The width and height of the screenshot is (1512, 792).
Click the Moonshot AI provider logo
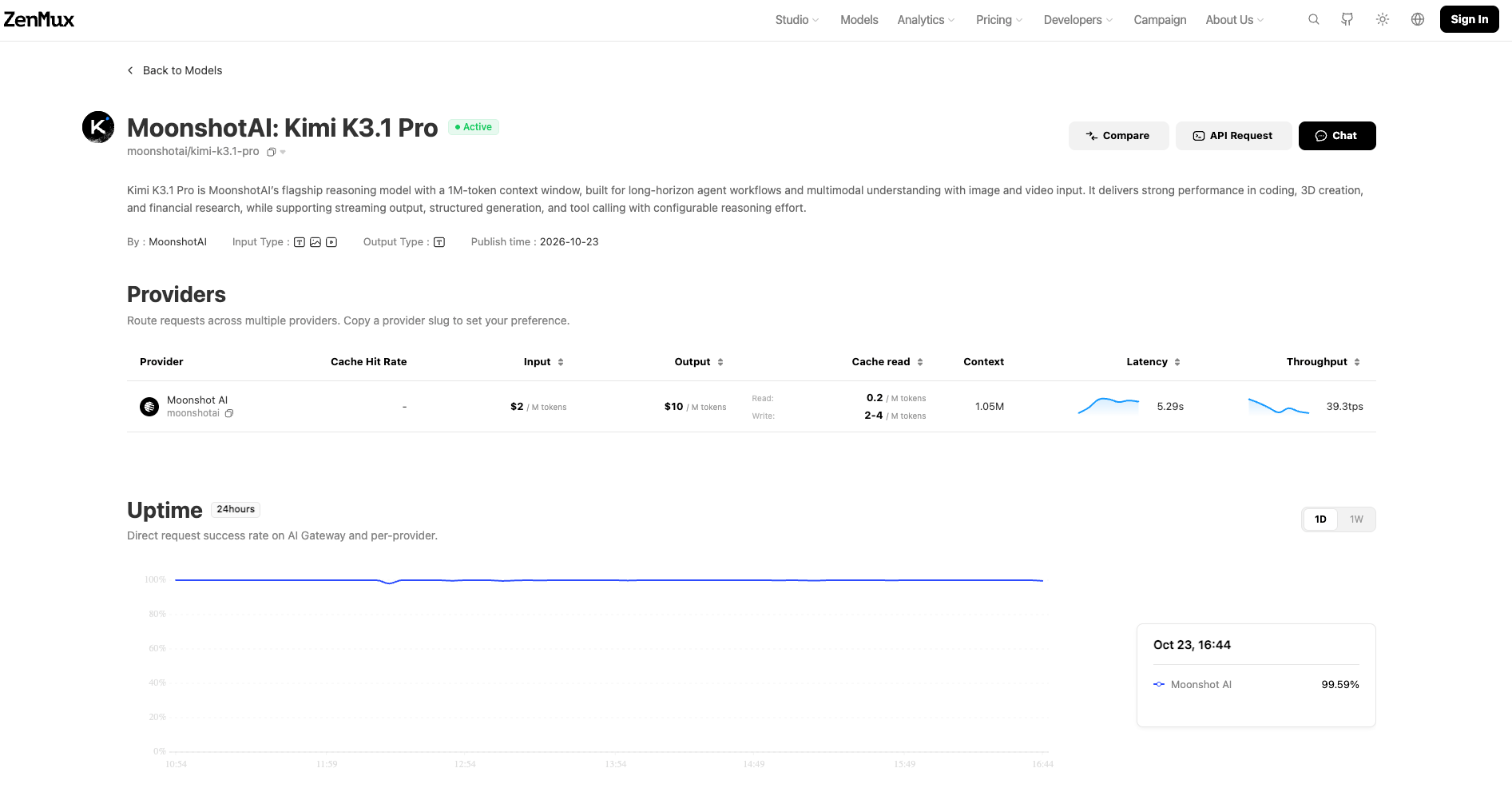tap(149, 407)
